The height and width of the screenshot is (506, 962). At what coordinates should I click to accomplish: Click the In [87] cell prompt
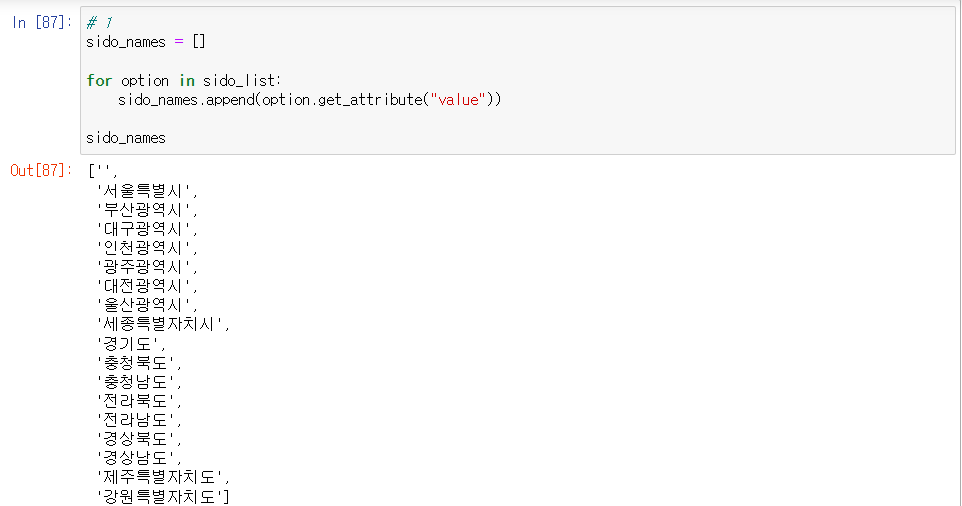pyautogui.click(x=40, y=23)
